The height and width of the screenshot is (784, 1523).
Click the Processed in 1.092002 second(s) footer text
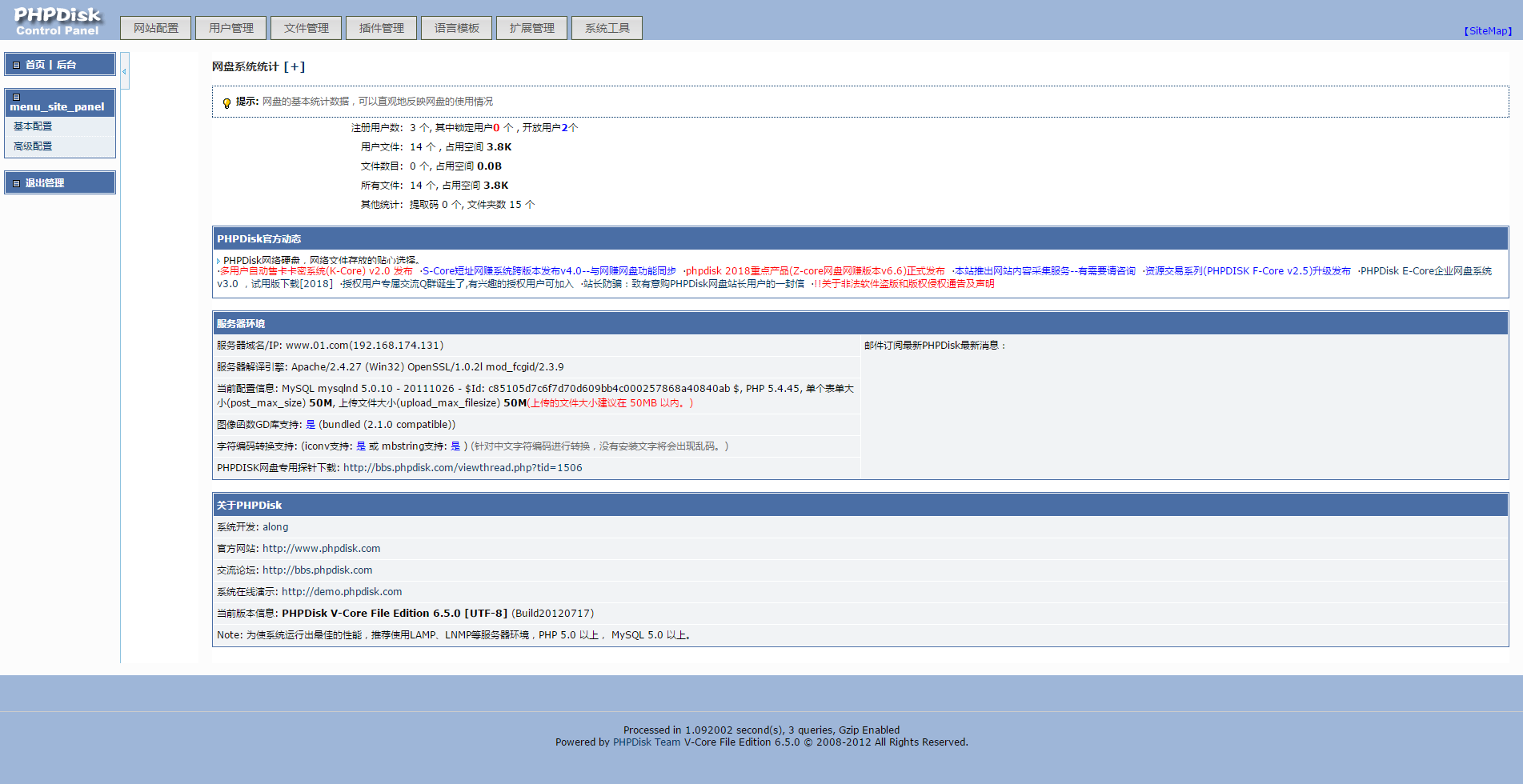761,730
